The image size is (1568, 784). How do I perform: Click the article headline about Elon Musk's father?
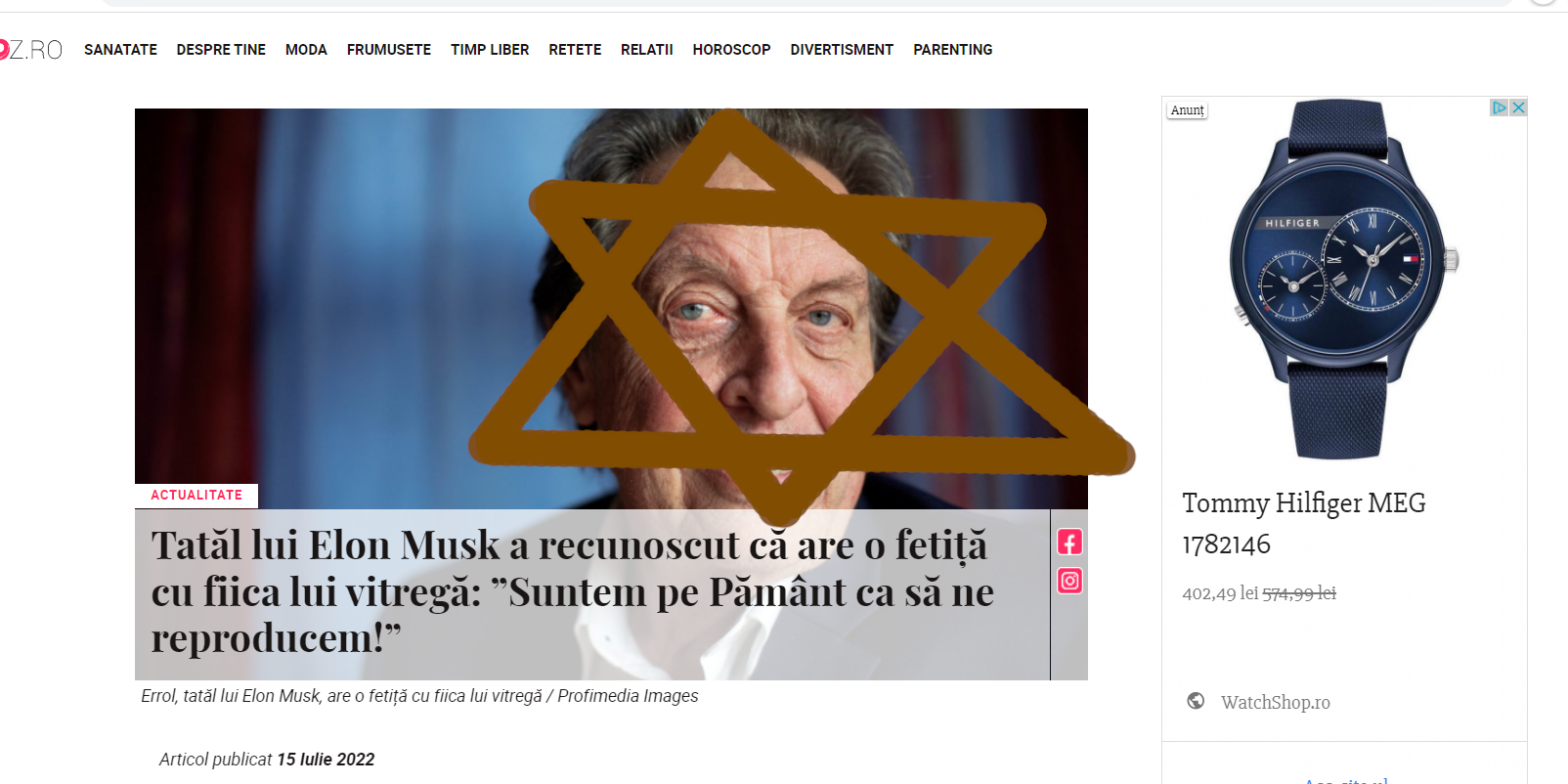[572, 591]
